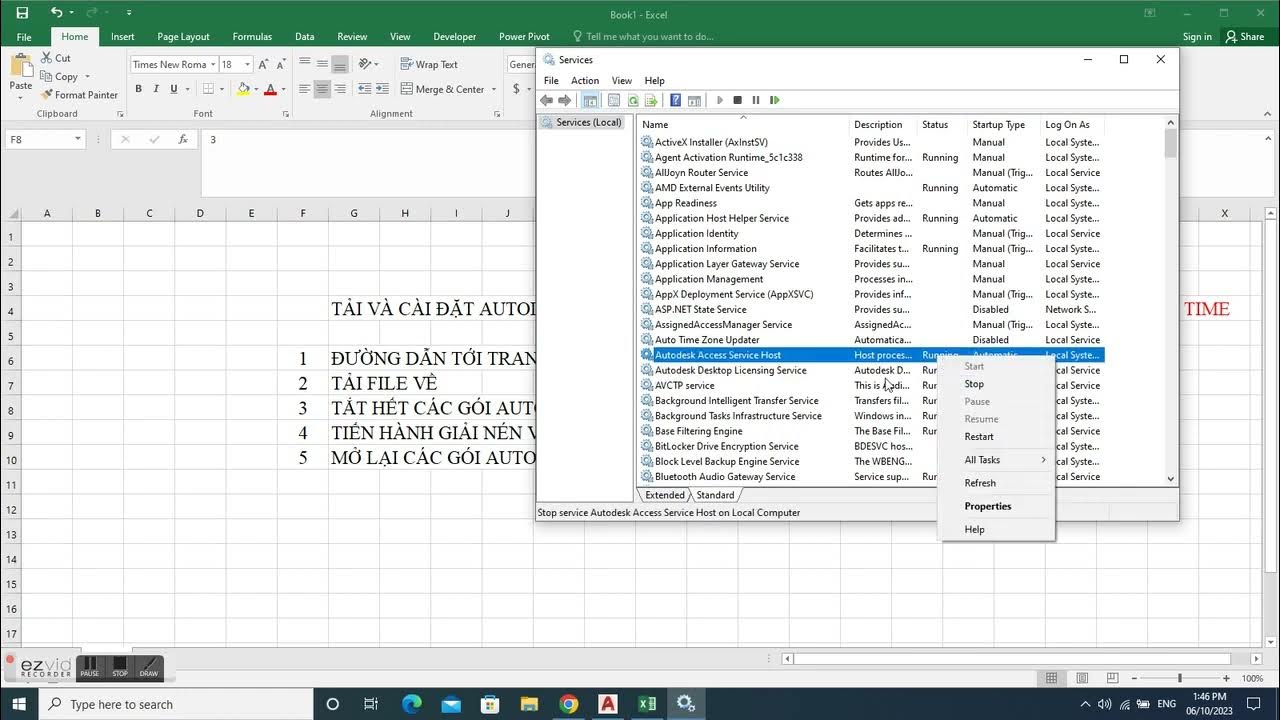The height and width of the screenshot is (720, 1280).
Task: Click Save icon in Excel title bar
Action: pyautogui.click(x=22, y=13)
